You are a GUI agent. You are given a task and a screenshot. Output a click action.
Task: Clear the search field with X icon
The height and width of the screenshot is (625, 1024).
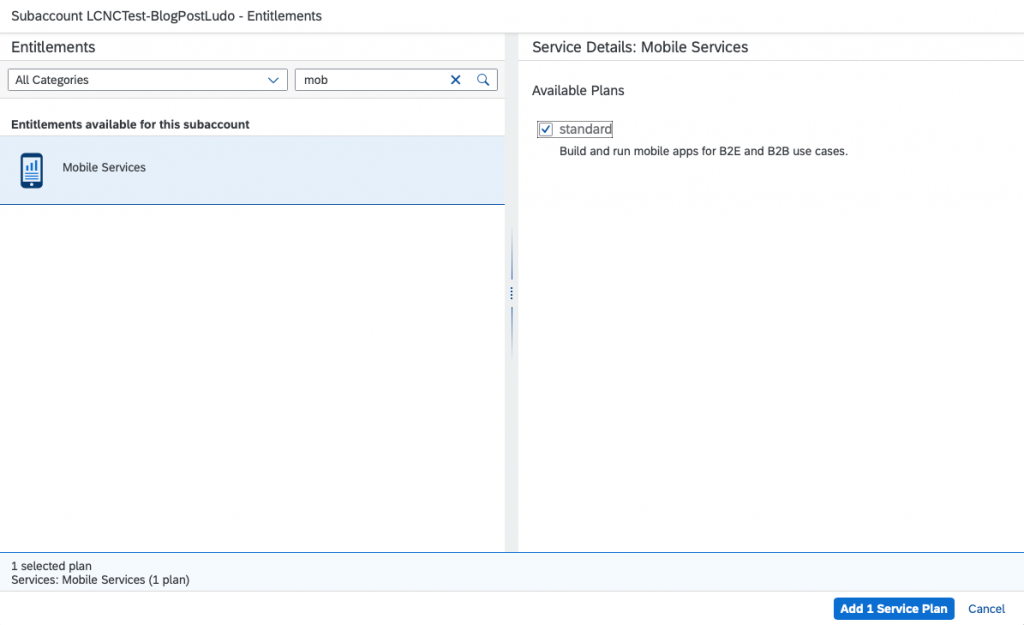coord(455,80)
